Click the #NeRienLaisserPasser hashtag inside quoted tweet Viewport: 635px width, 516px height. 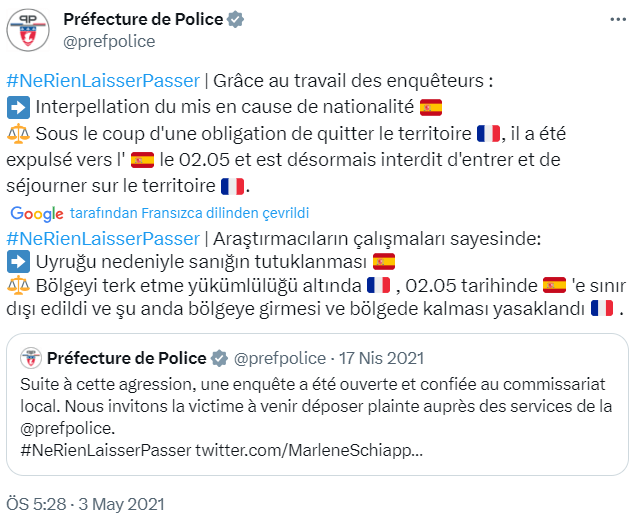click(105, 450)
